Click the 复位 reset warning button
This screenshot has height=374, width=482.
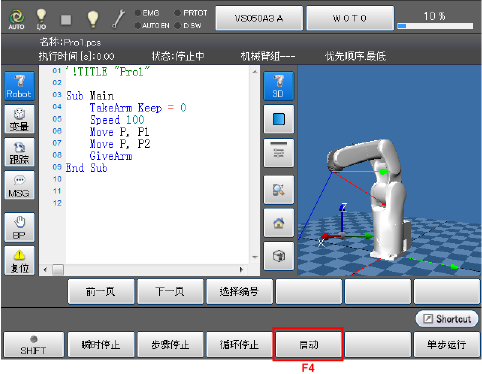pos(19,261)
